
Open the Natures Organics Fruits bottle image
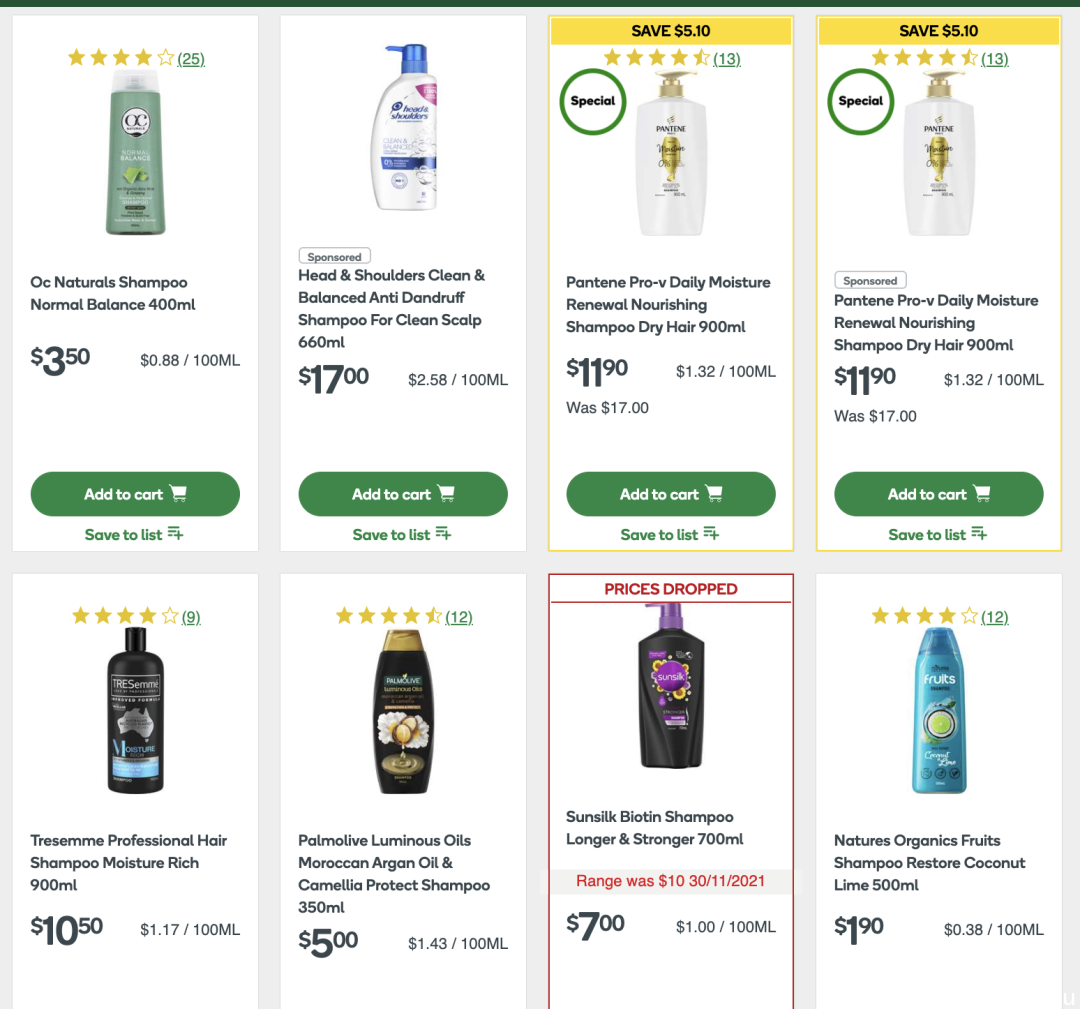tap(939, 710)
